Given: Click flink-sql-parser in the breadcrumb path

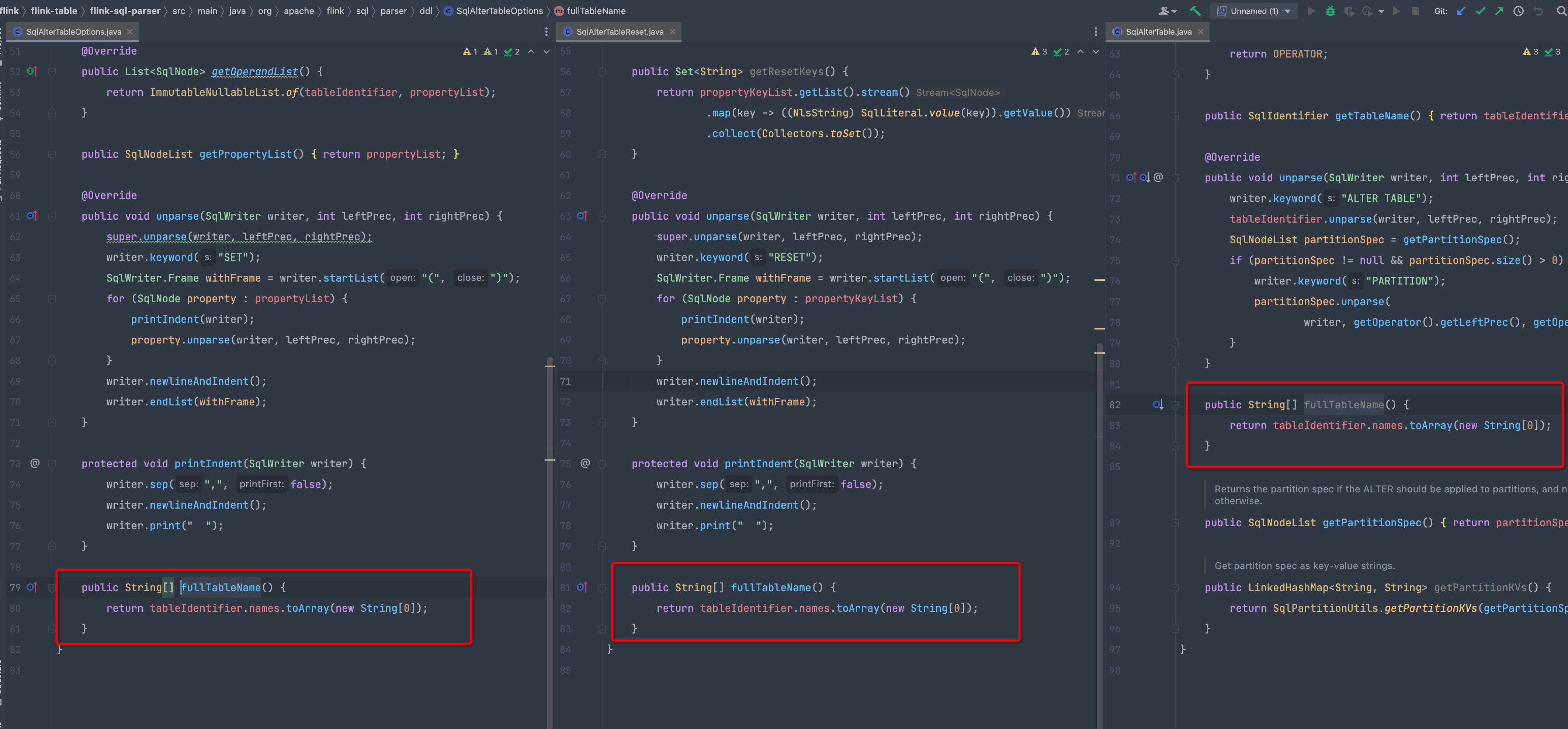Looking at the screenshot, I should tap(125, 11).
